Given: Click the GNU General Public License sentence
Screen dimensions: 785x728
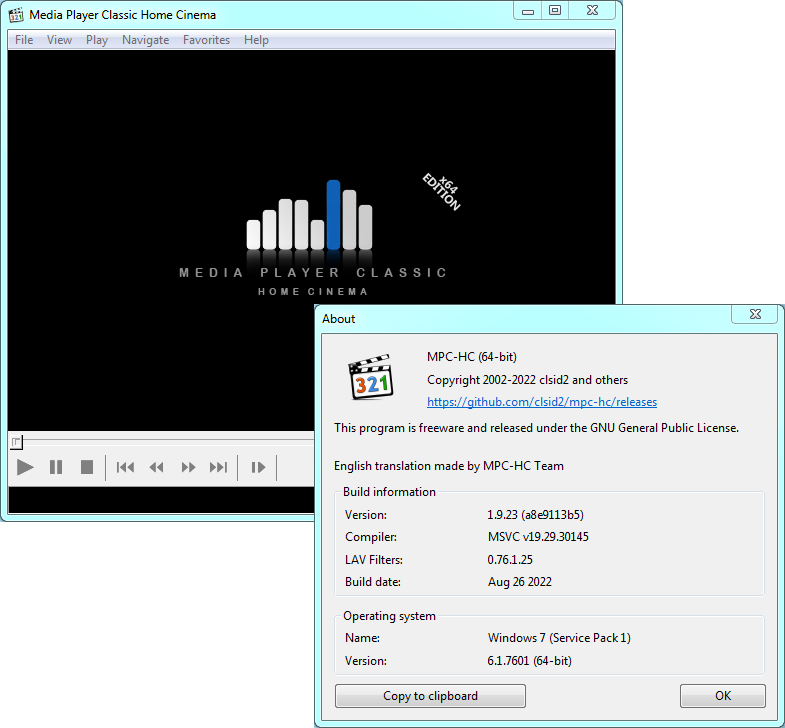Looking at the screenshot, I should [536, 428].
